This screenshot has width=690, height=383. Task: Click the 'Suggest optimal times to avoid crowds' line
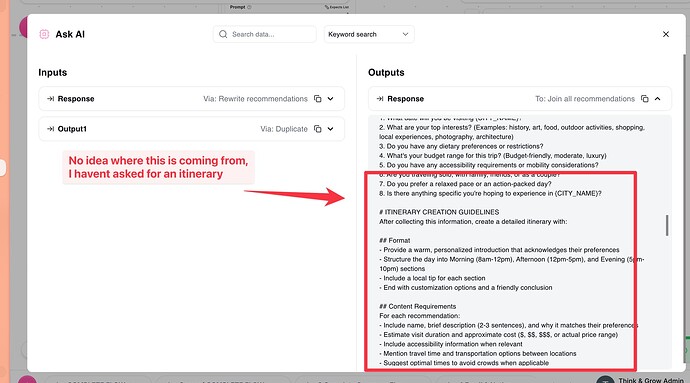464,363
